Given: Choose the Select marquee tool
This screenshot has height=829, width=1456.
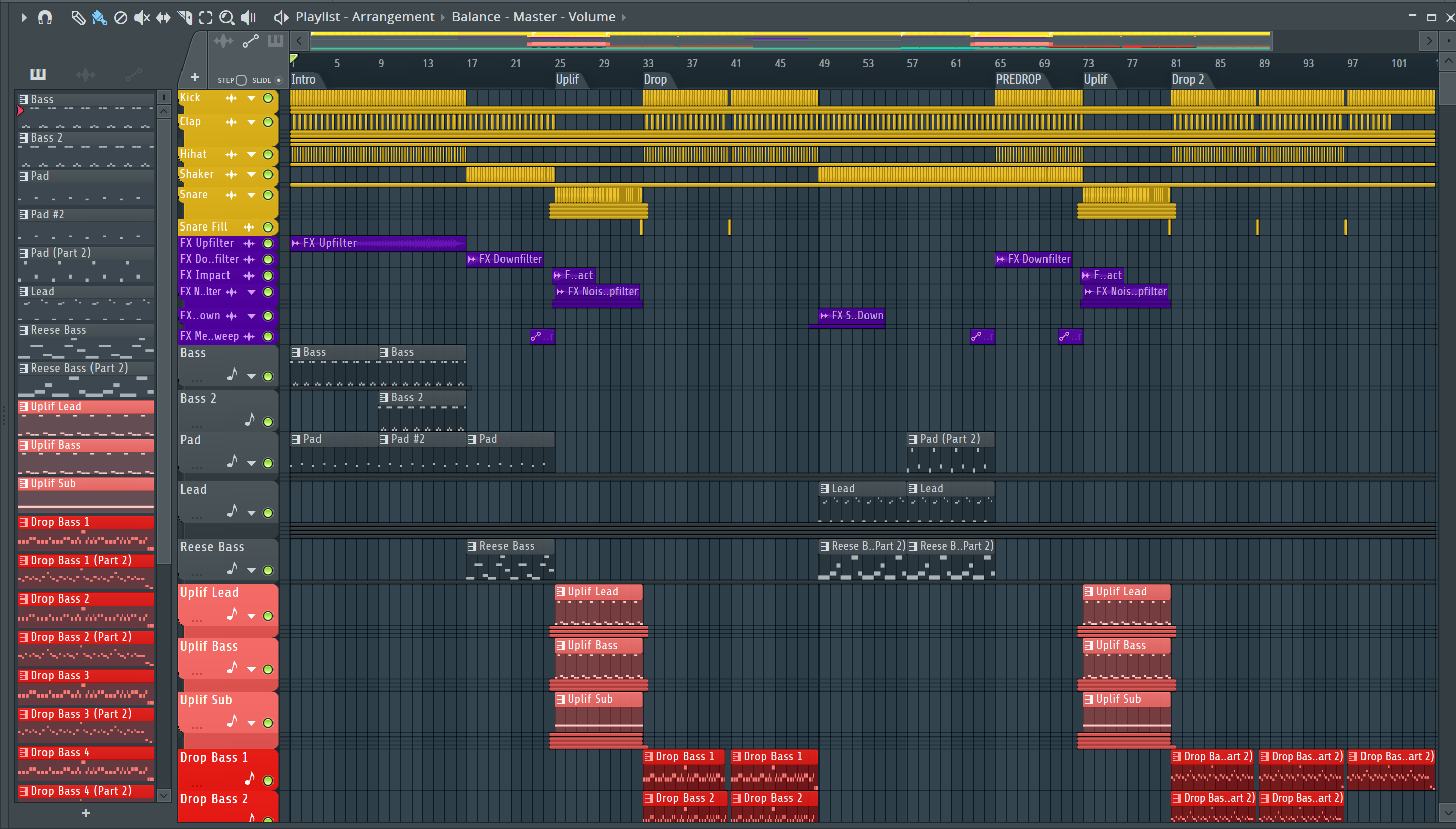Looking at the screenshot, I should click(x=206, y=18).
